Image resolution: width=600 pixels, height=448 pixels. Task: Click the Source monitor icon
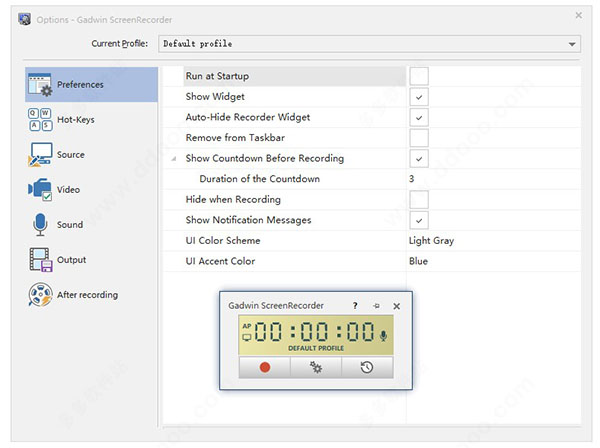(x=40, y=155)
